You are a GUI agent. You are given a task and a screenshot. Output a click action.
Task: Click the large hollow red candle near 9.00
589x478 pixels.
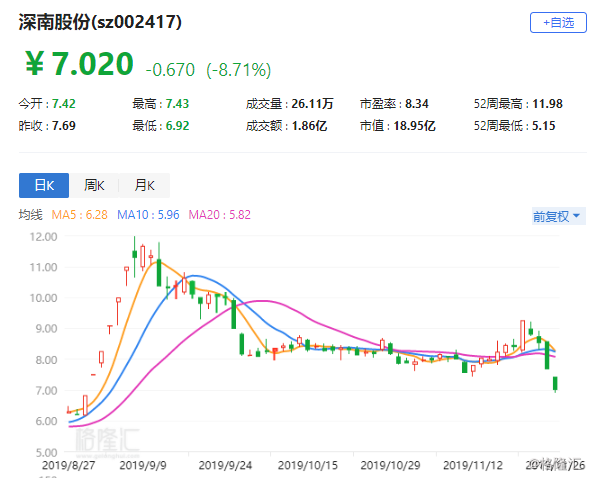coord(522,335)
